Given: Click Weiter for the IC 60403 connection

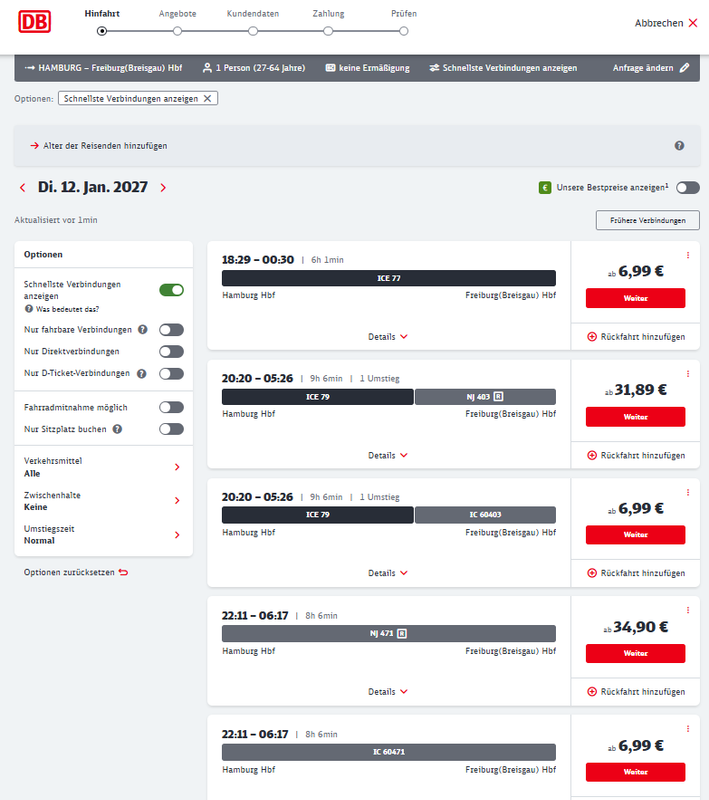Looking at the screenshot, I should click(635, 535).
